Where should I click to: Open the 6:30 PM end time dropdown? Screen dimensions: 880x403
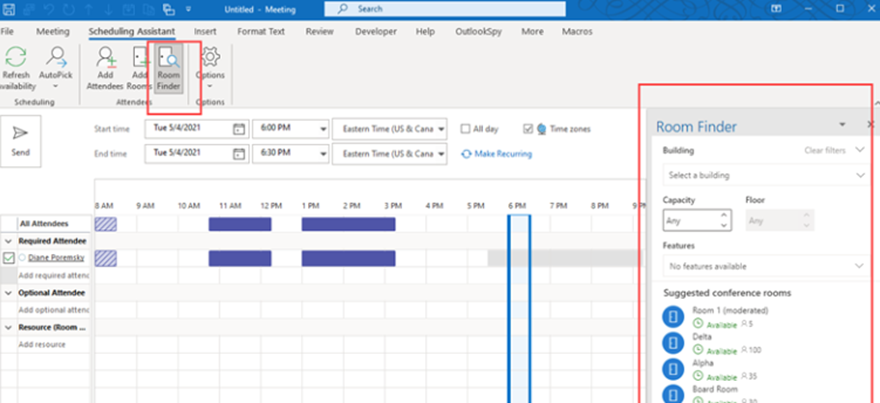(x=323, y=153)
